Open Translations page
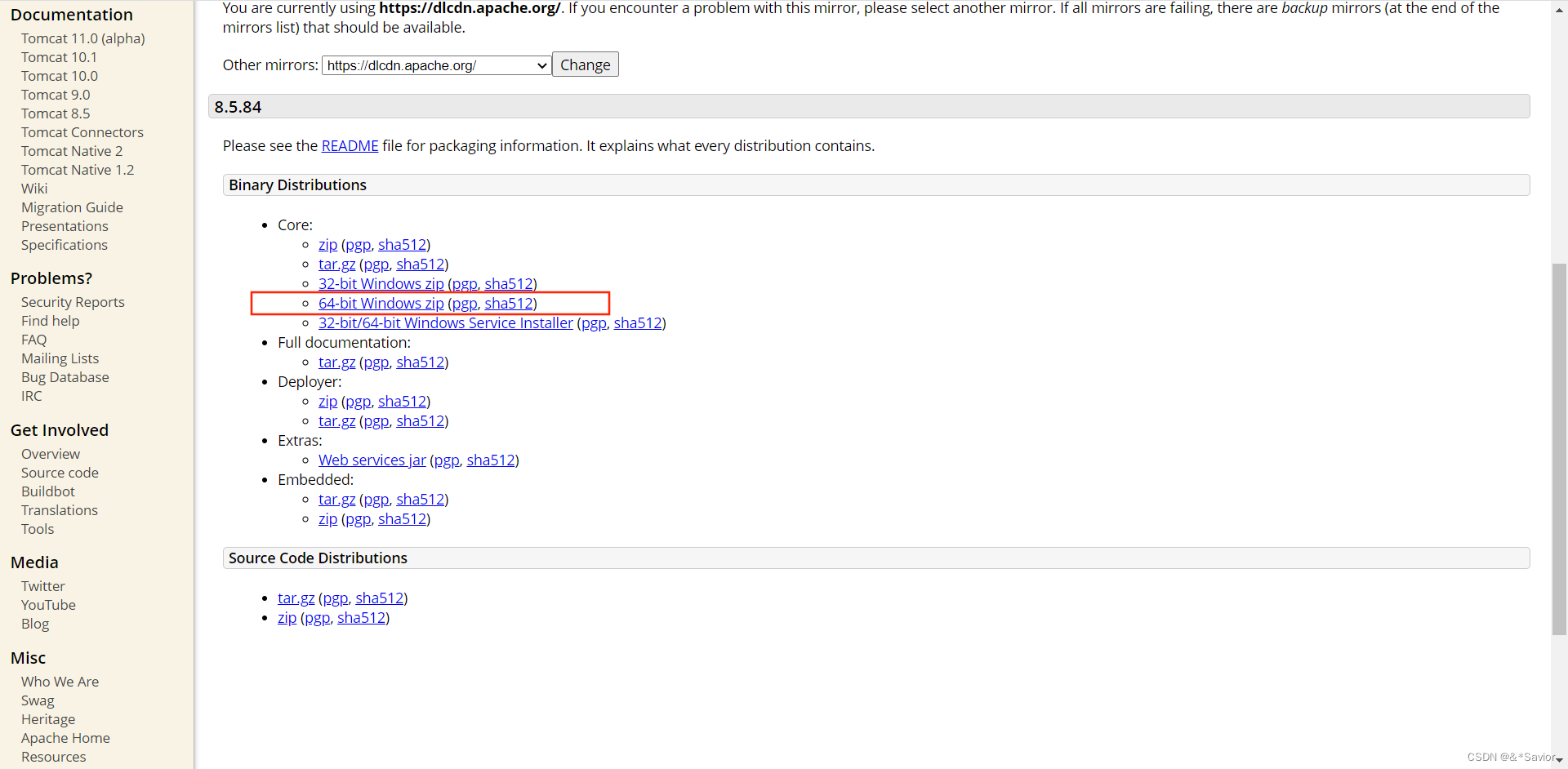 point(60,510)
